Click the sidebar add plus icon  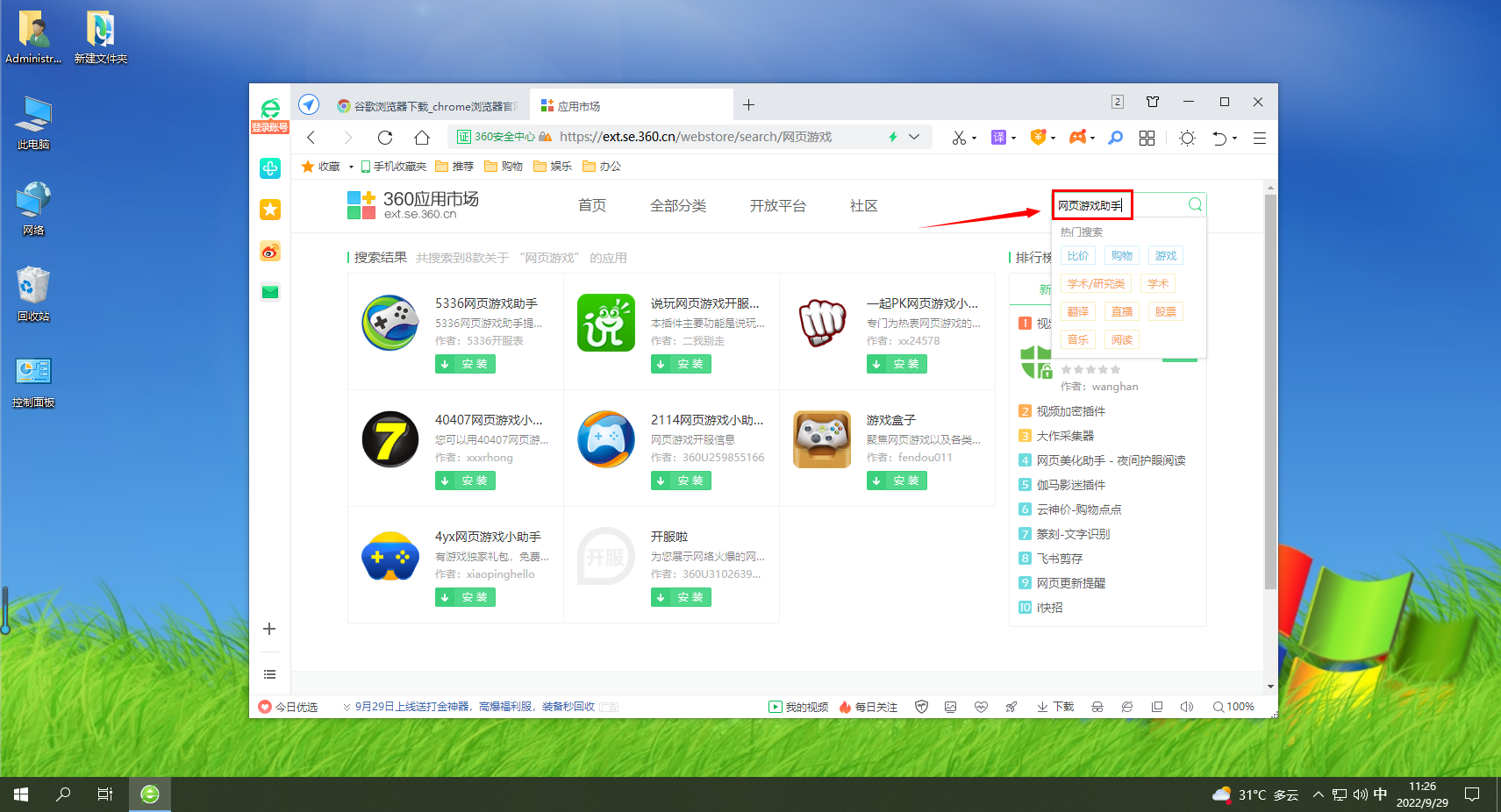(x=269, y=629)
